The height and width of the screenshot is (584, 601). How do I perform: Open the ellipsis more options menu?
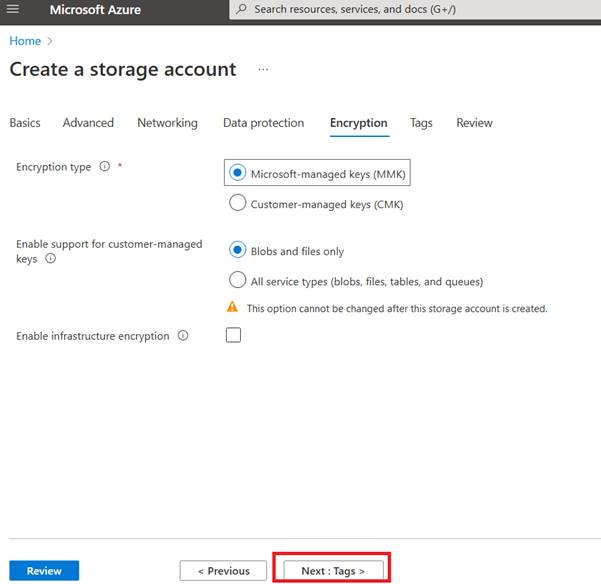click(263, 69)
